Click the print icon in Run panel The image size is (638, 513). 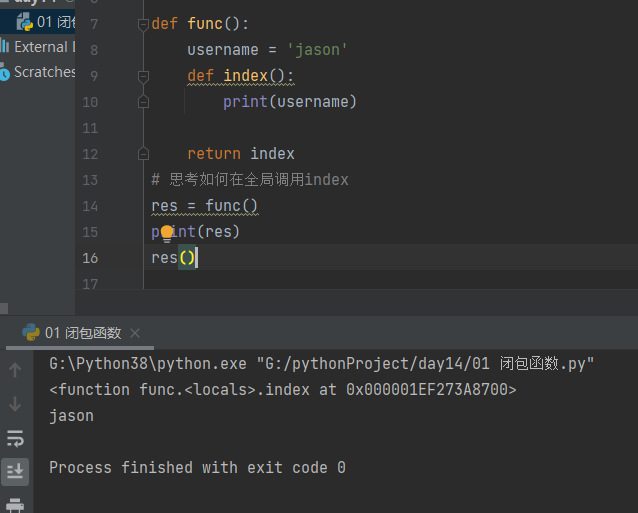[15, 505]
